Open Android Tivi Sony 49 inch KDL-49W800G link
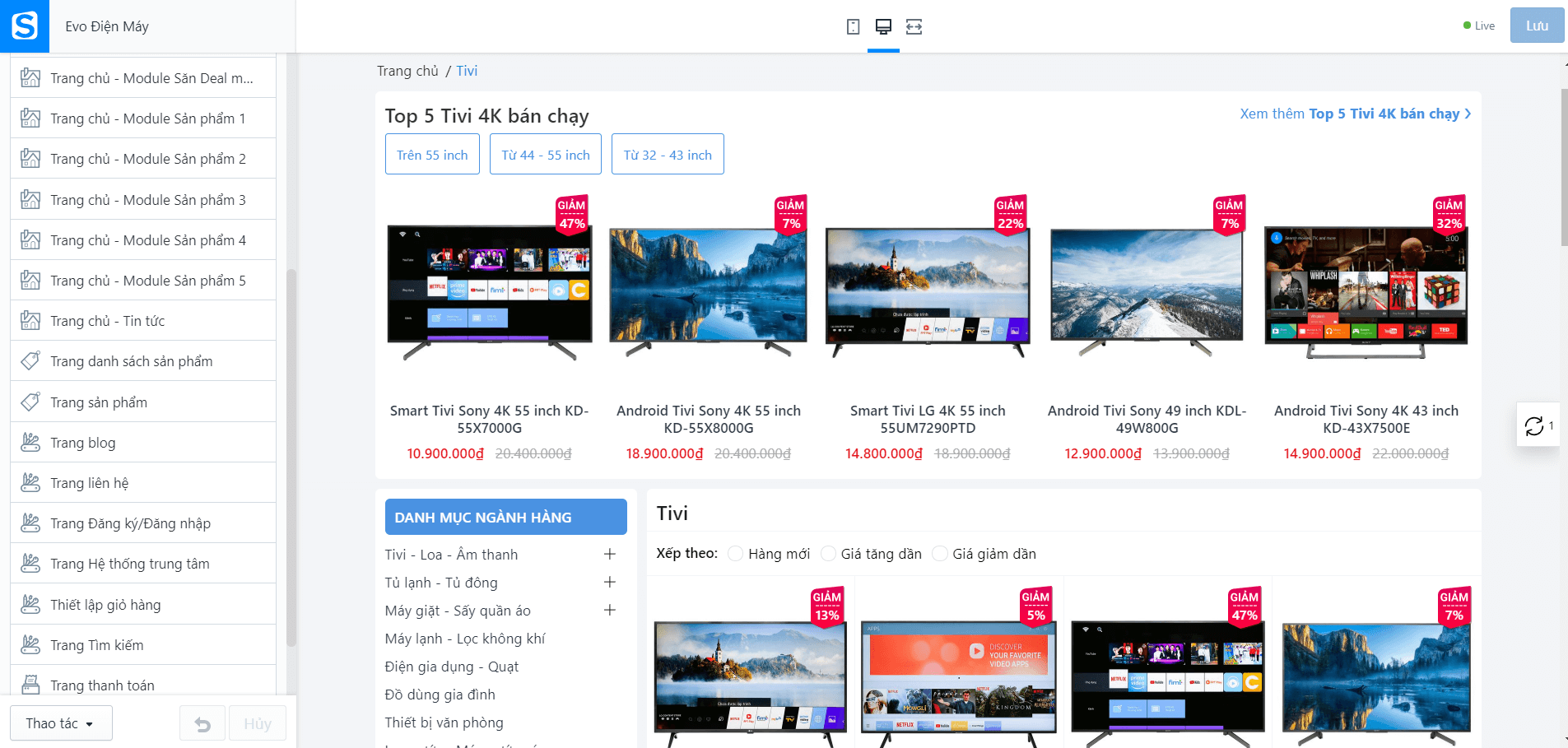Image resolution: width=1568 pixels, height=748 pixels. tap(1147, 419)
